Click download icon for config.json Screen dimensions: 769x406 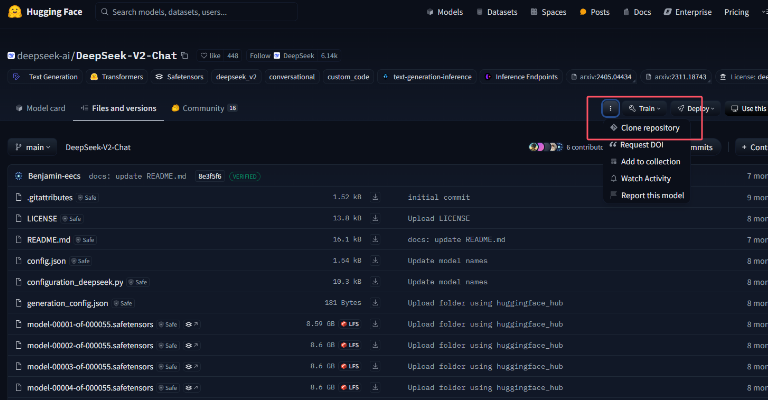[375, 261]
